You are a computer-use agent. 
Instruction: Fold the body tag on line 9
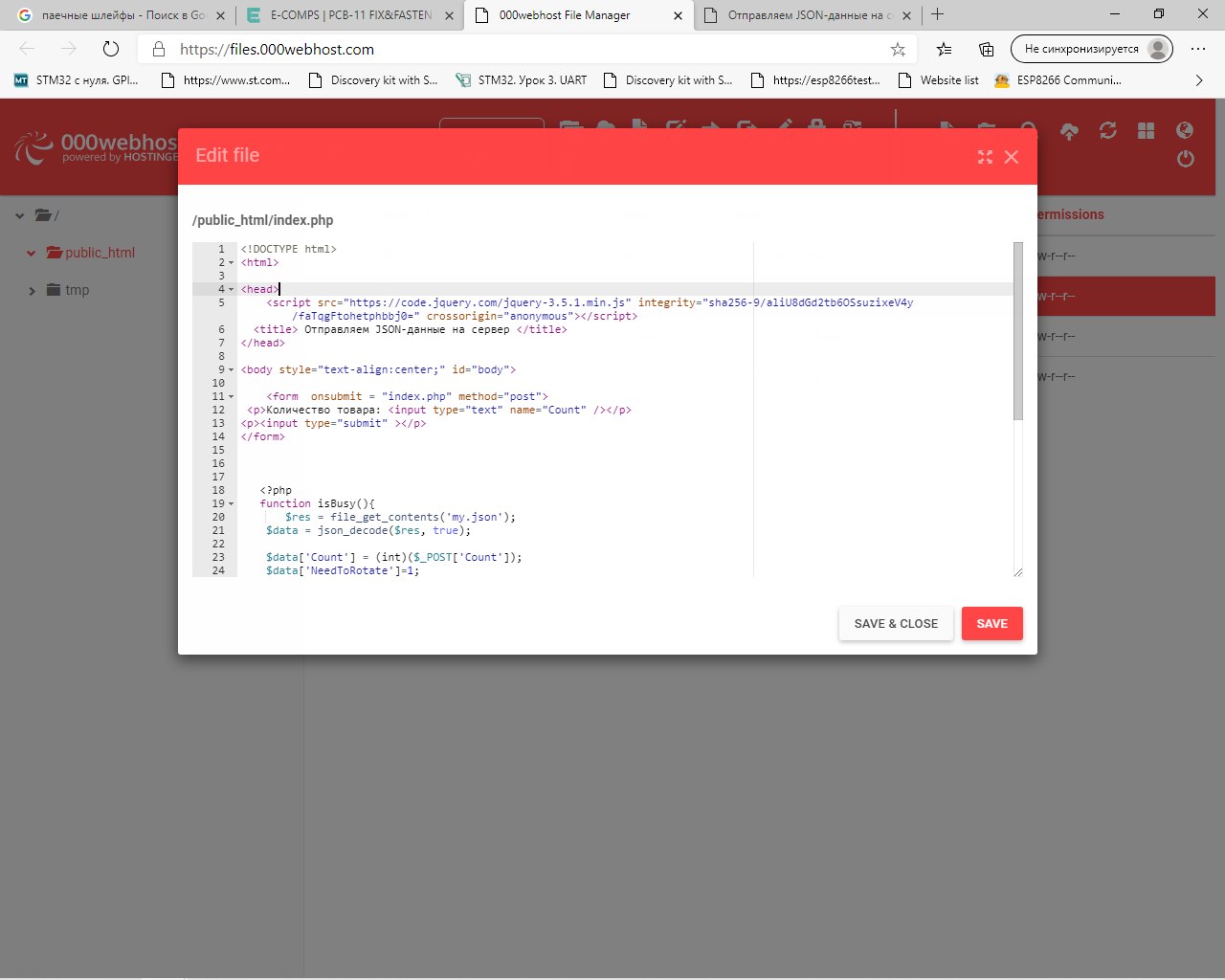pos(231,369)
